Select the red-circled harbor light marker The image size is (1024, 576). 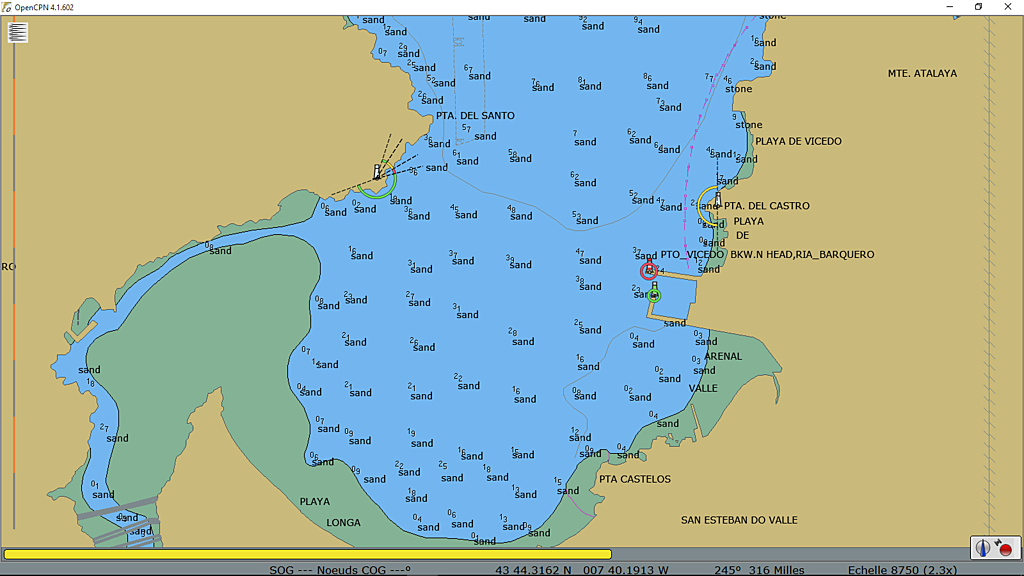[649, 270]
